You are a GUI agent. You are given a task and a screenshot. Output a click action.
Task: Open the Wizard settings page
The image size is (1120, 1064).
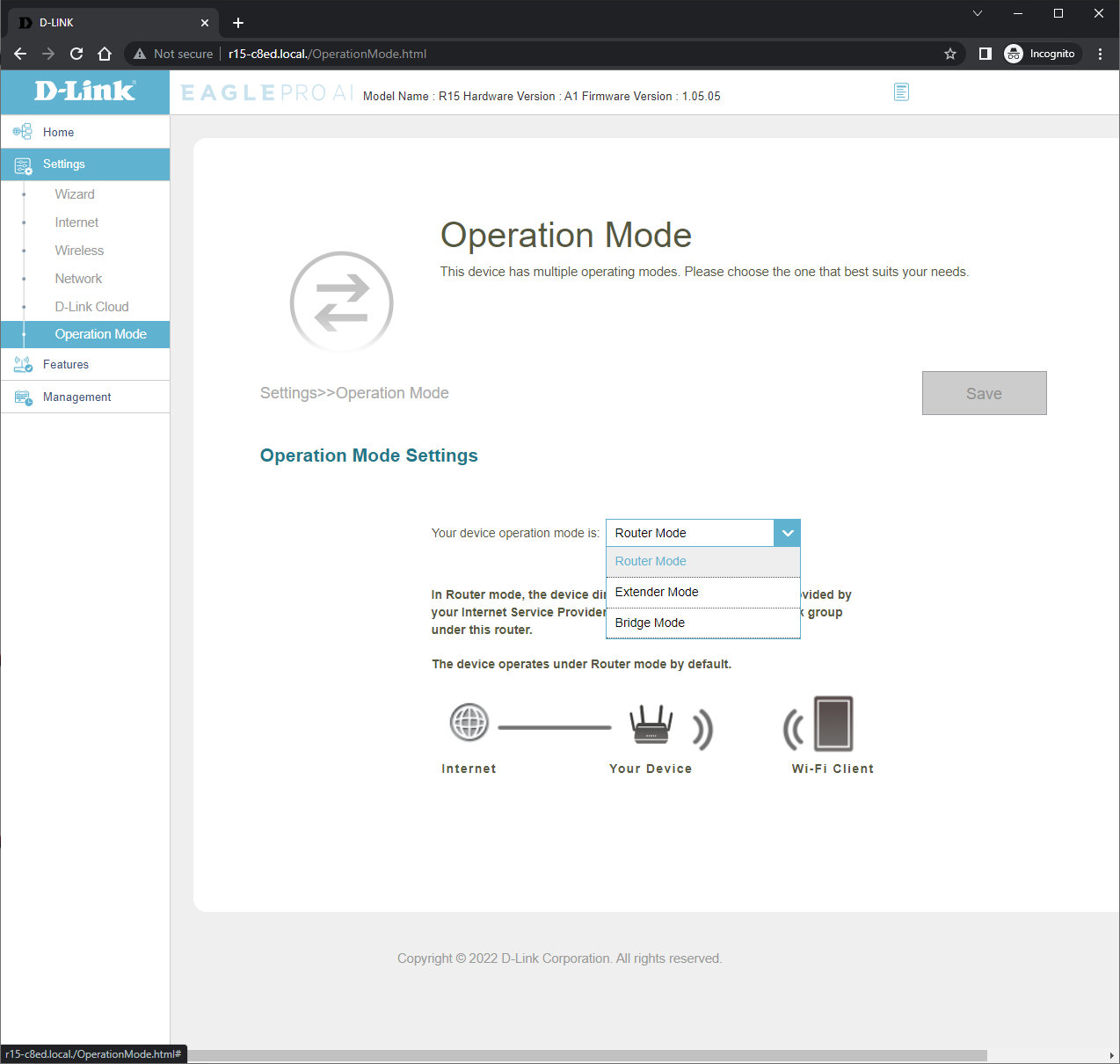pyautogui.click(x=75, y=194)
